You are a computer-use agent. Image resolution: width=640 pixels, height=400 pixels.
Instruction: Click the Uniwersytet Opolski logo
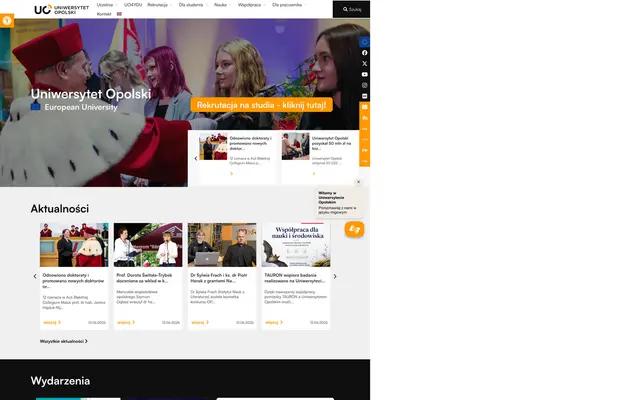point(61,9)
